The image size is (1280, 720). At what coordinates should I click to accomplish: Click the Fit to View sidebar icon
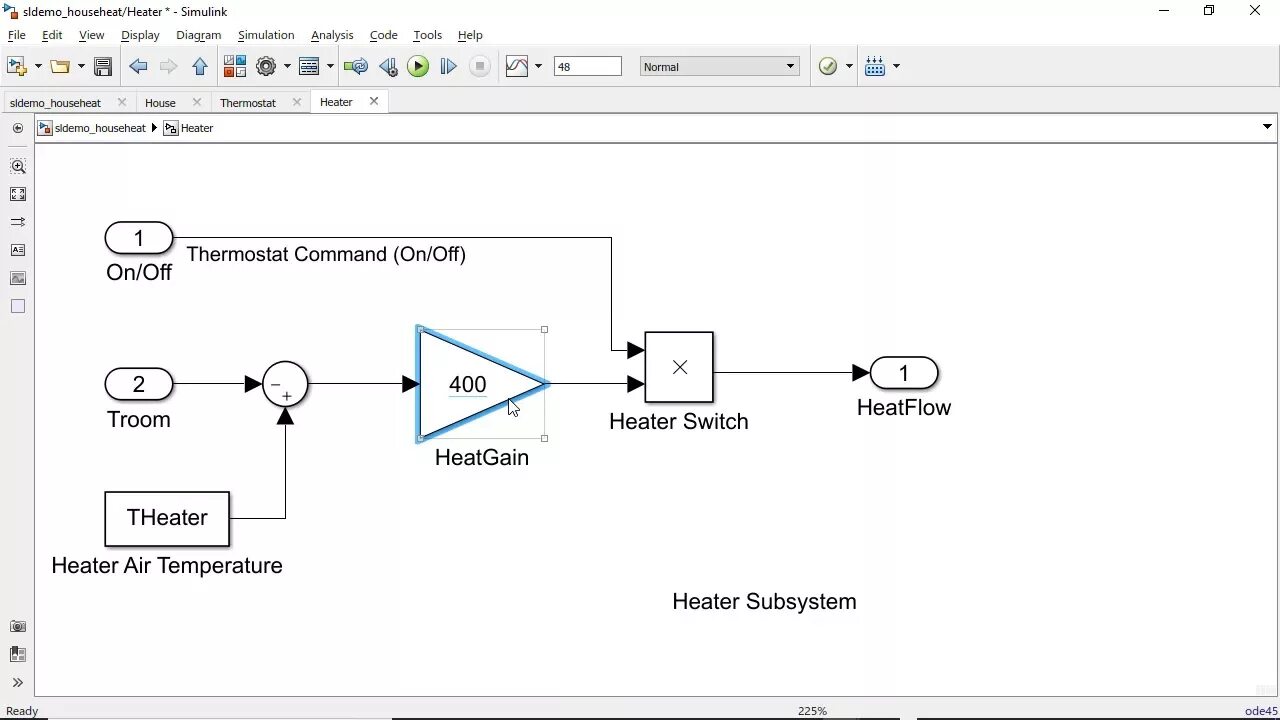17,194
